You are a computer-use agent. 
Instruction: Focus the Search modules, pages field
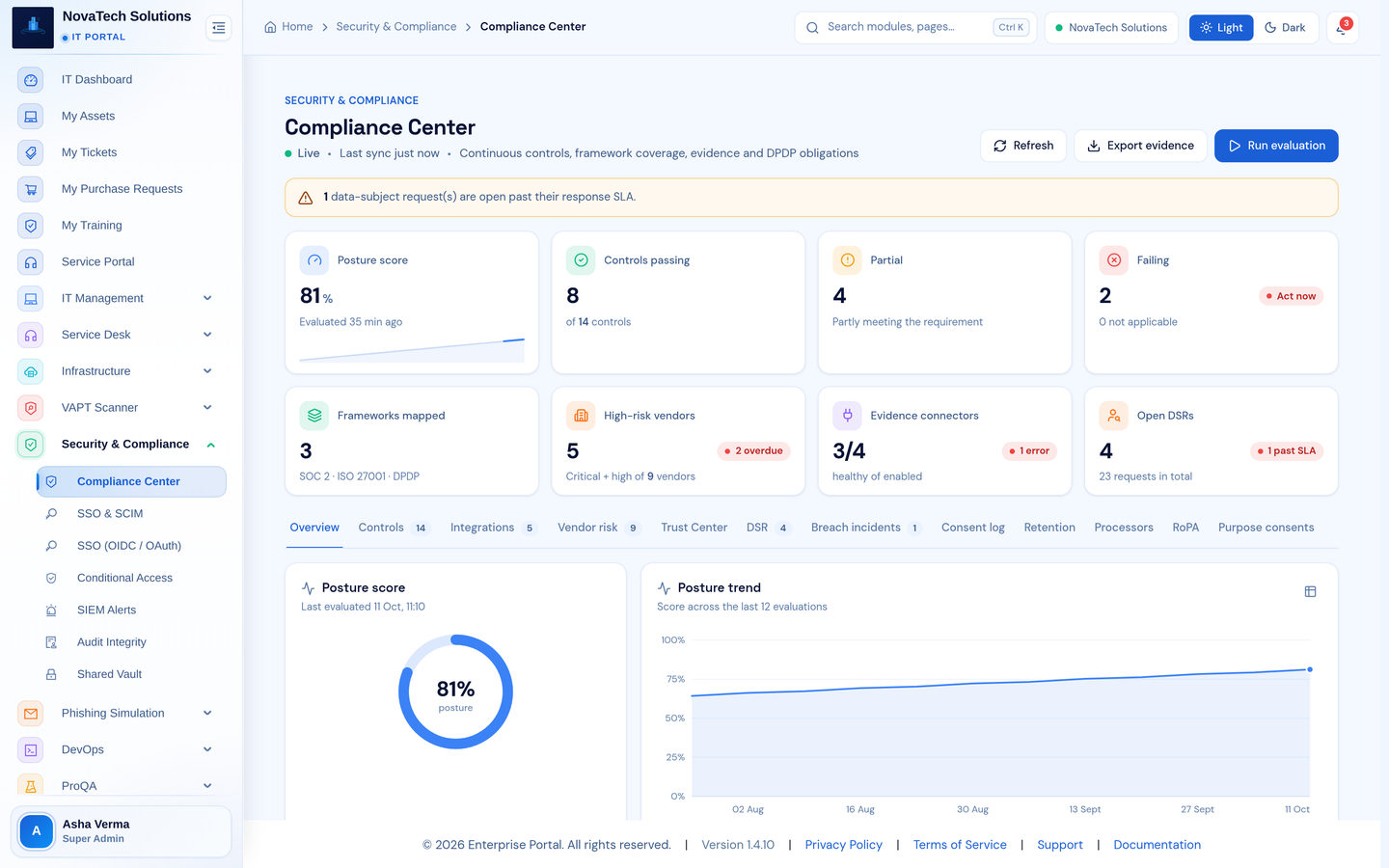pyautogui.click(x=915, y=28)
